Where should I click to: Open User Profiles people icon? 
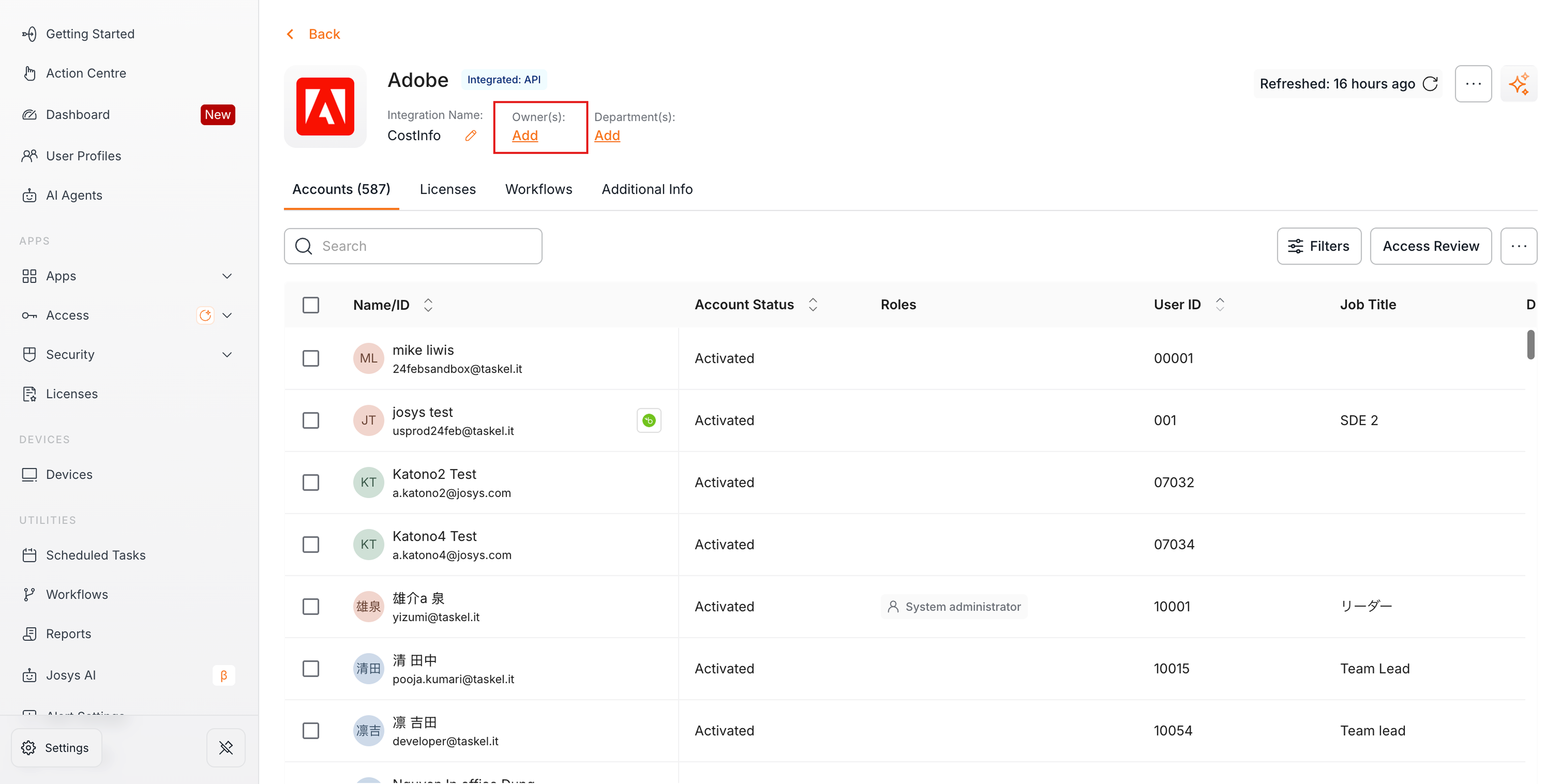[29, 156]
